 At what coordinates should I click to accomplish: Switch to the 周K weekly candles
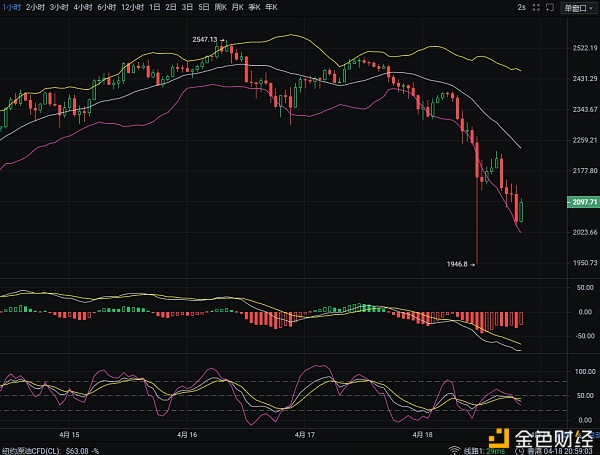[x=220, y=7]
